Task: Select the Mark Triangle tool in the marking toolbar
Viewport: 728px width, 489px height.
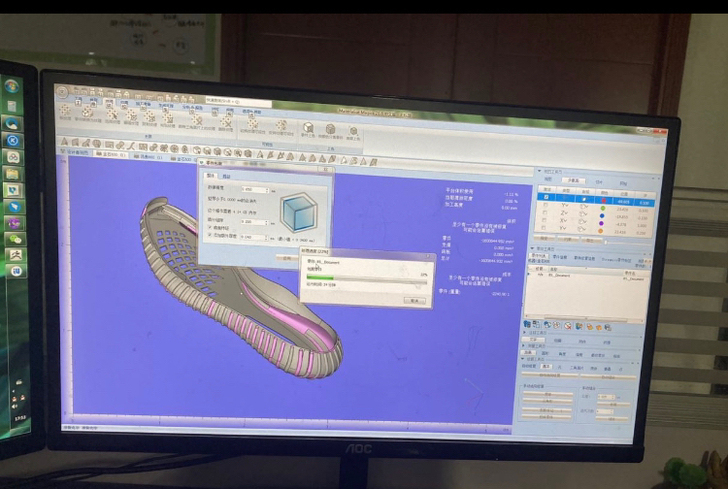Action: [65, 142]
